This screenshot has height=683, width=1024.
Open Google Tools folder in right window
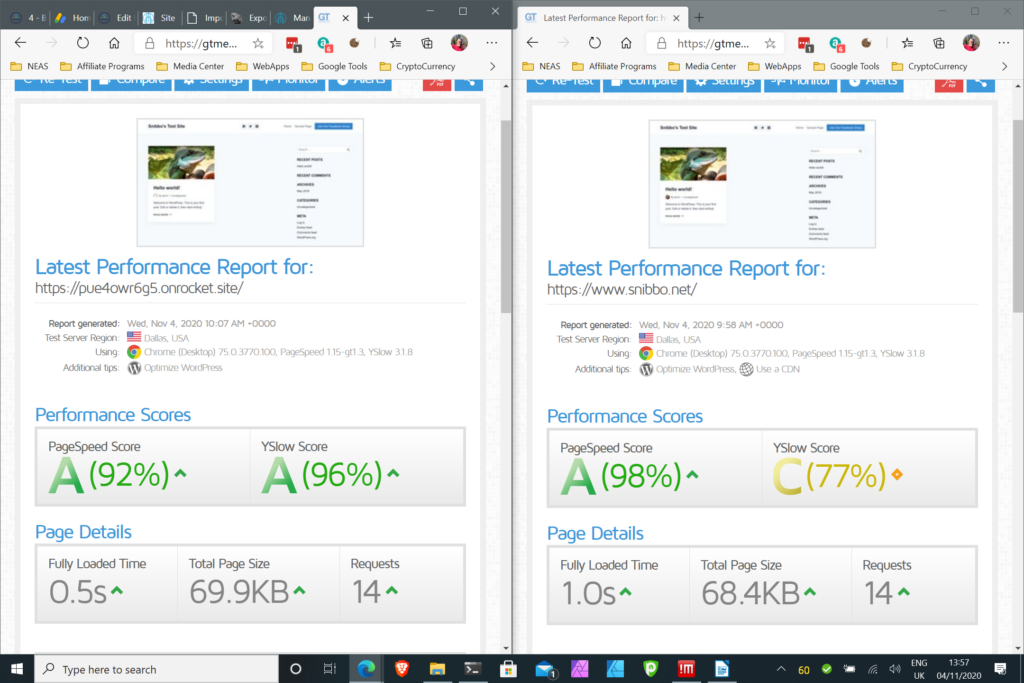coord(846,66)
